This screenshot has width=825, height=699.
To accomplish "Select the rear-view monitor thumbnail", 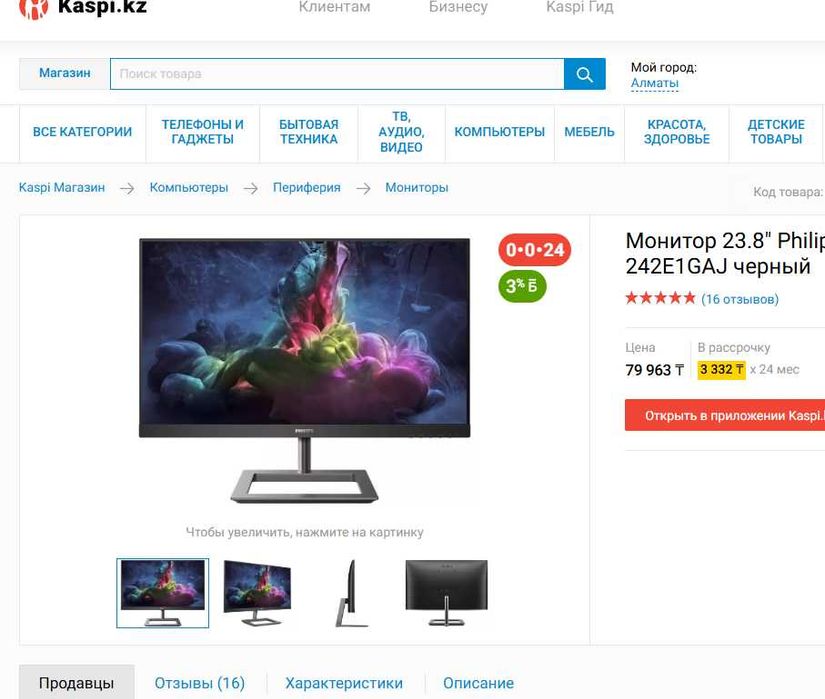I will pyautogui.click(x=446, y=593).
